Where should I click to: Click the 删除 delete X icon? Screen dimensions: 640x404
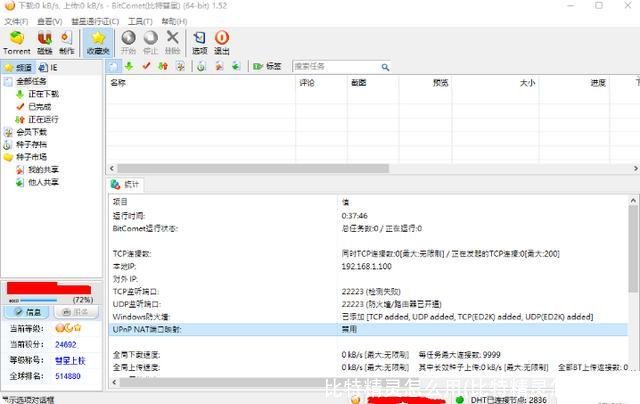coord(173,42)
